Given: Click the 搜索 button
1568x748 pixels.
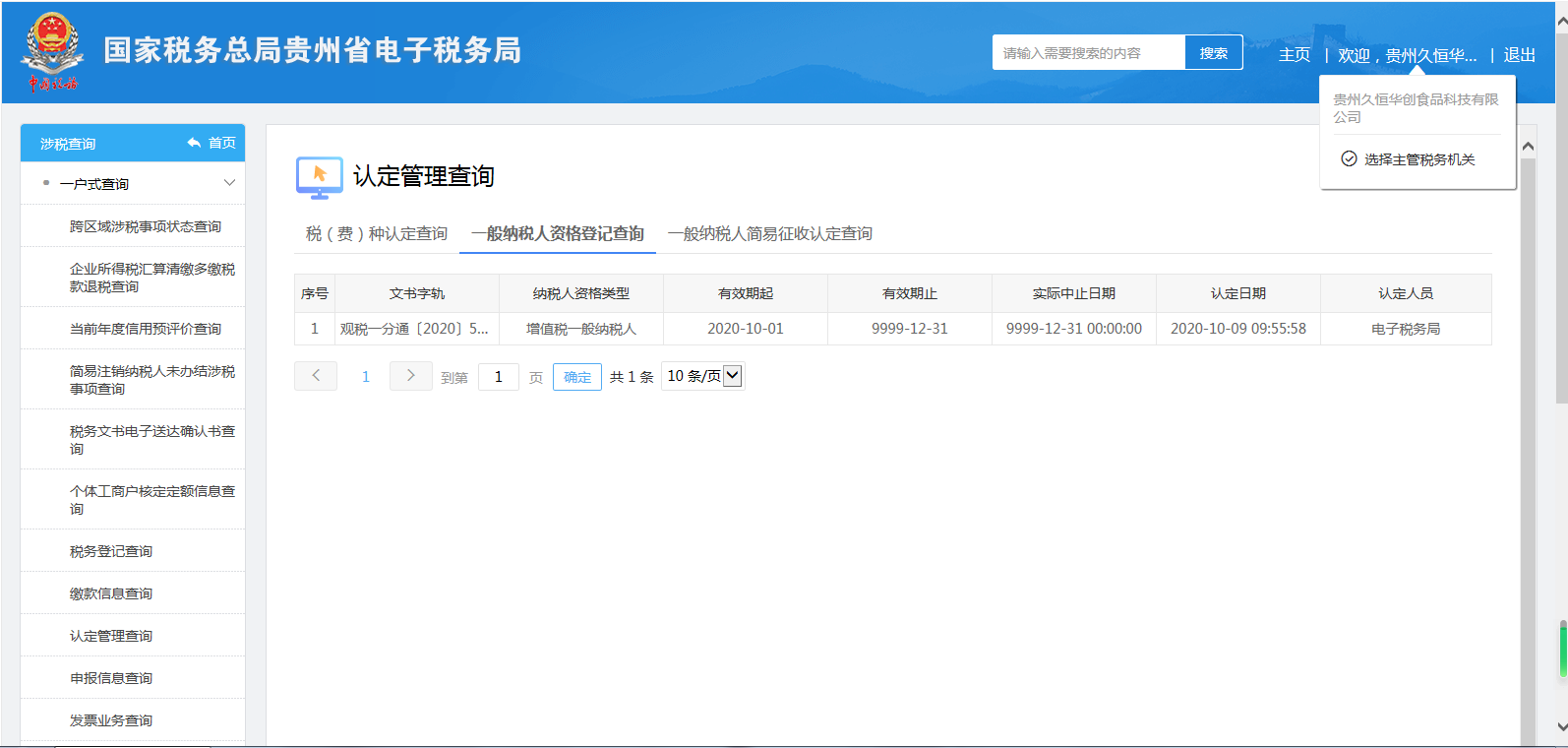Looking at the screenshot, I should point(1213,53).
